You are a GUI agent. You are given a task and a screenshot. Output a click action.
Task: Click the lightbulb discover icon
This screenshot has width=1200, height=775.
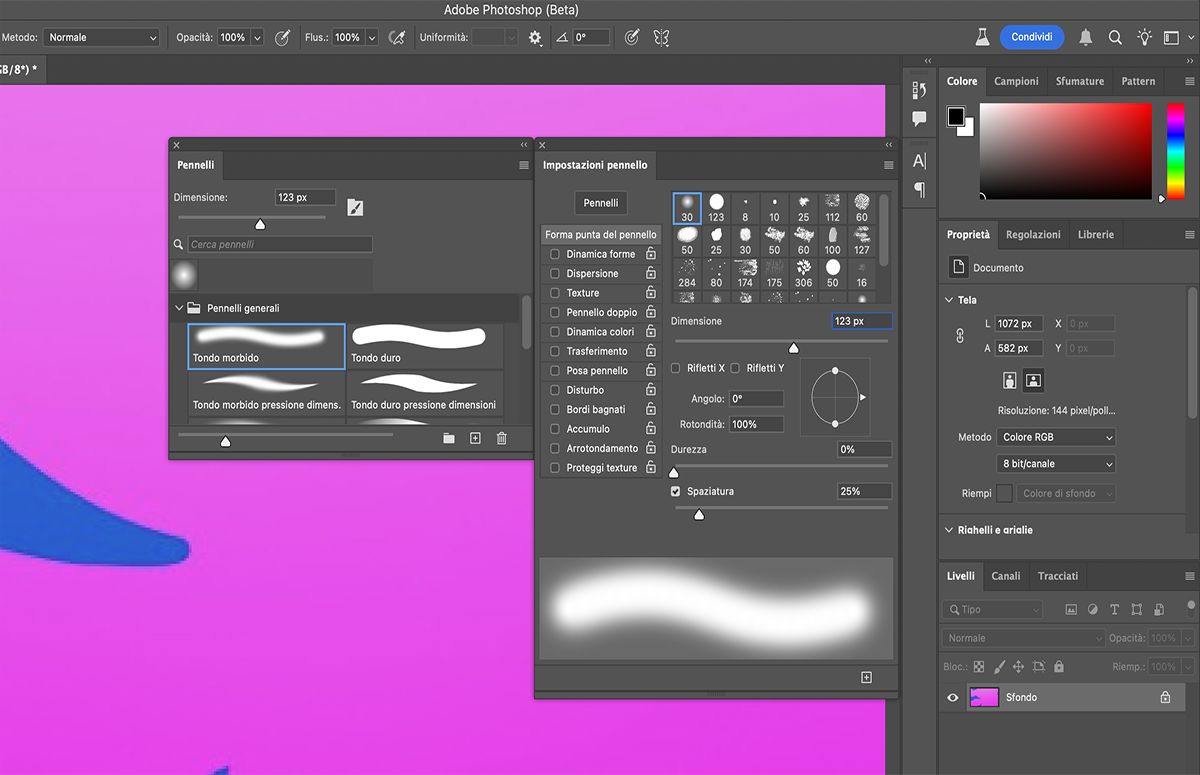[x=1145, y=37]
